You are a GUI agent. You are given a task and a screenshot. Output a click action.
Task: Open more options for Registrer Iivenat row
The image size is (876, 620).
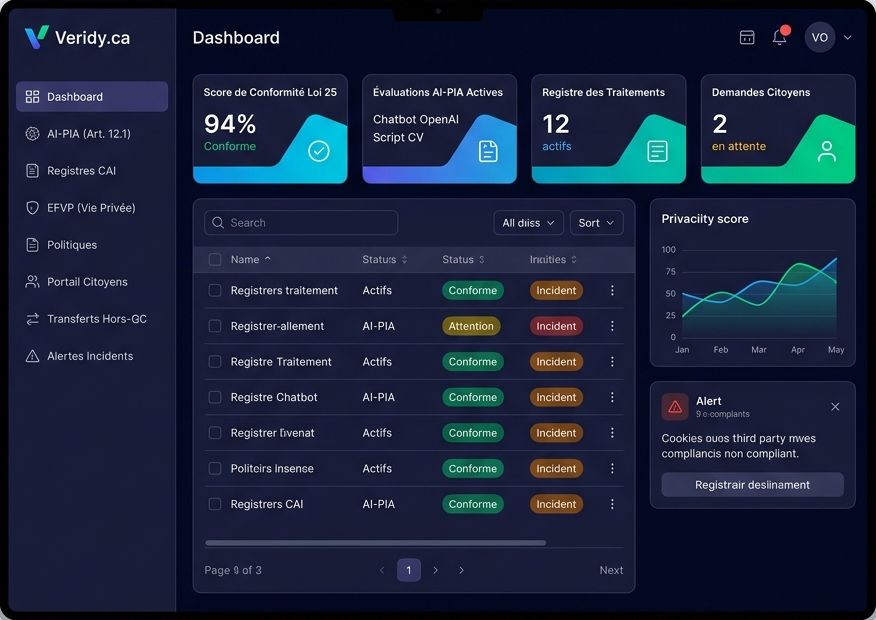click(612, 433)
